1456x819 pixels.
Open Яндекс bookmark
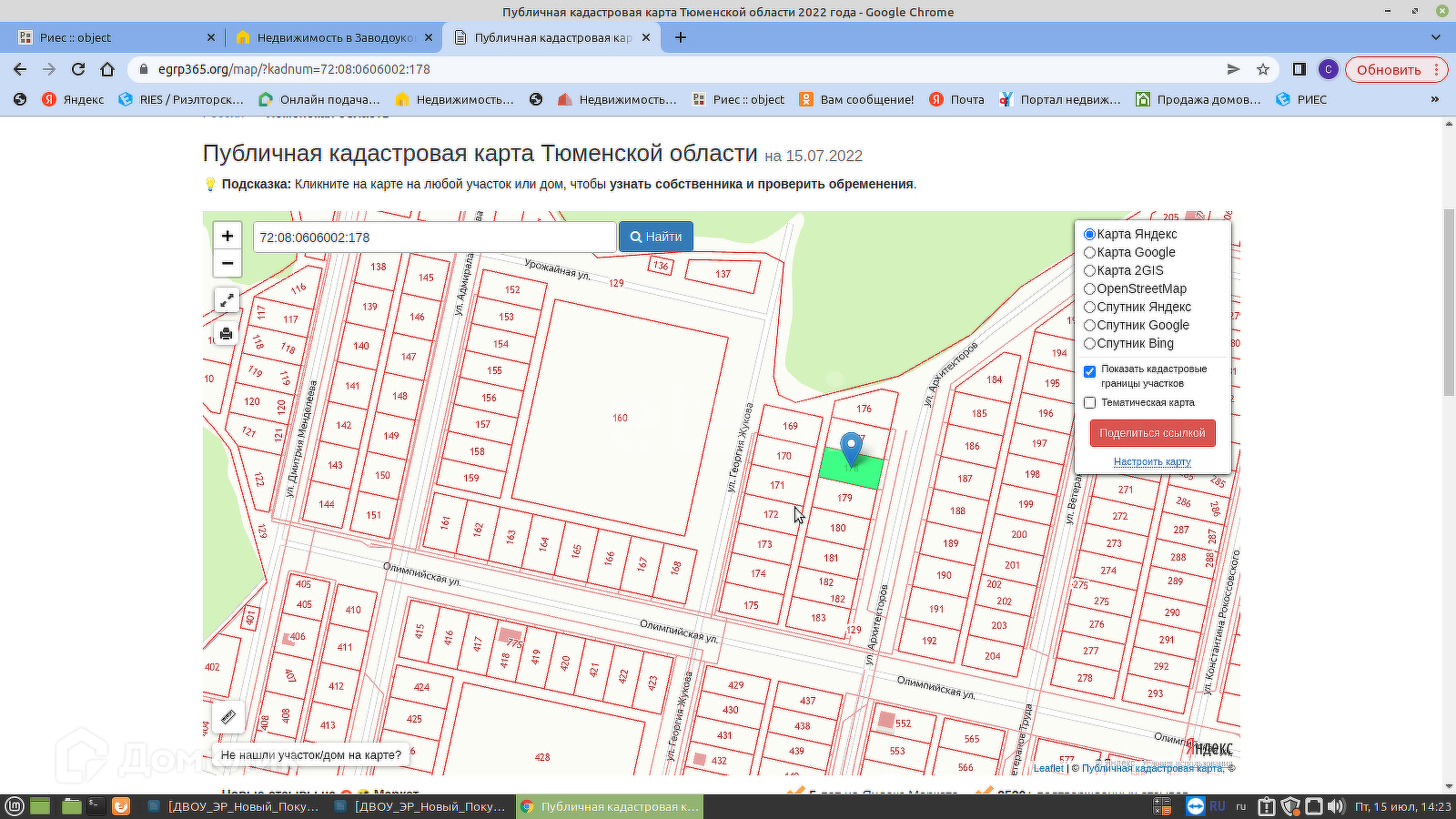[73, 99]
